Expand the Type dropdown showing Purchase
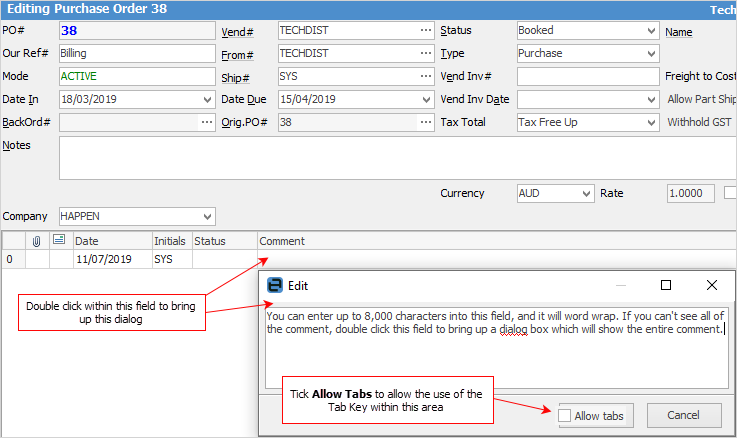The width and height of the screenshot is (737, 438). pos(651,53)
